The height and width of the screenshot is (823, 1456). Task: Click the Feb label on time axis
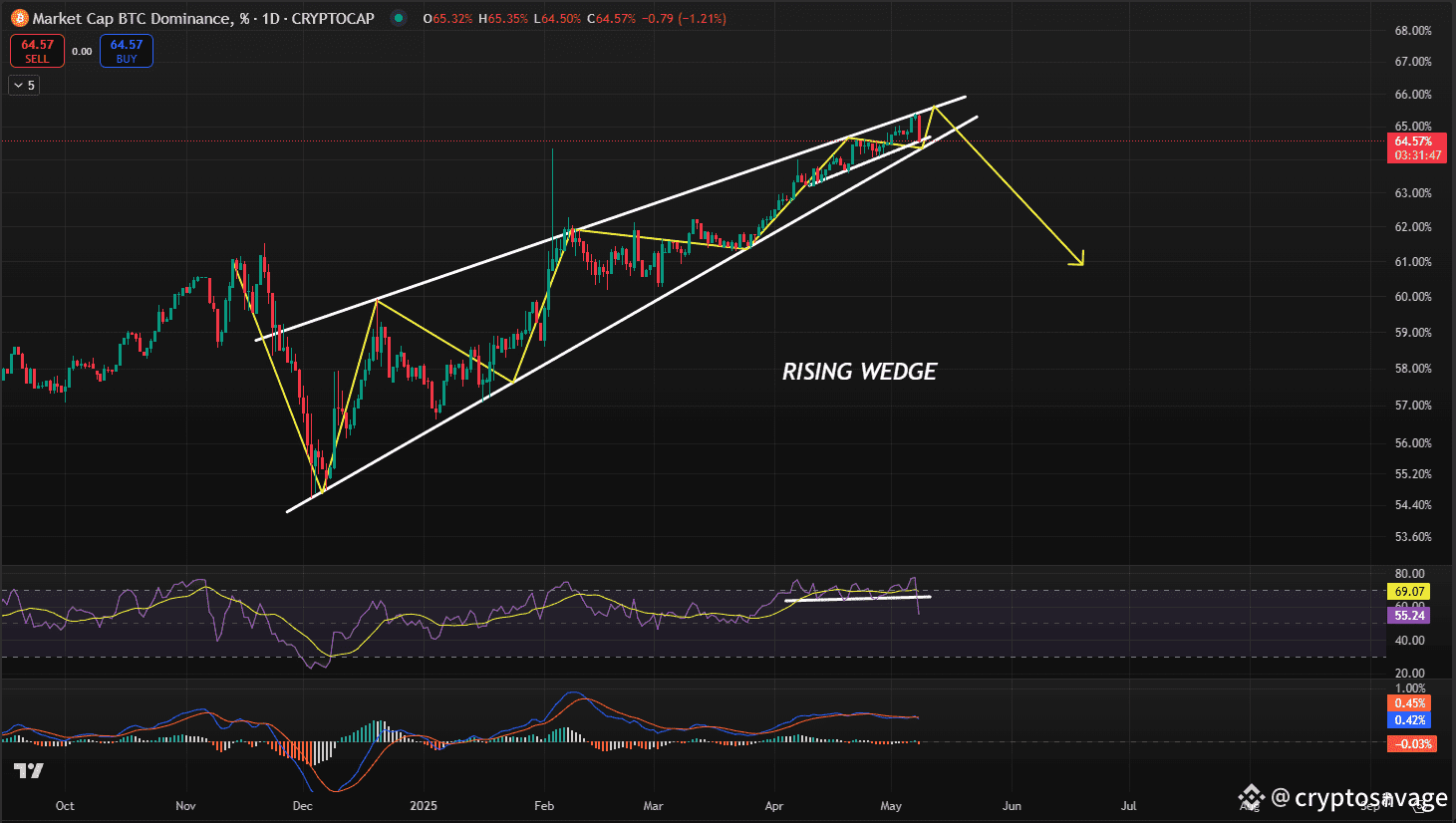(544, 806)
